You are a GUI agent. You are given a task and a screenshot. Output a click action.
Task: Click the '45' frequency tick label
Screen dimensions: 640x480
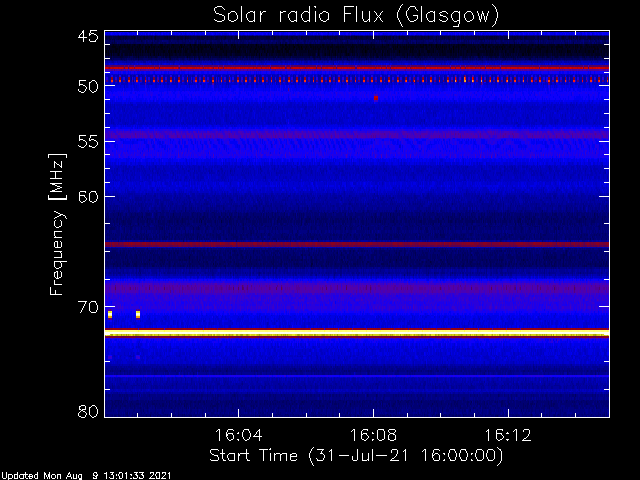pyautogui.click(x=88, y=37)
